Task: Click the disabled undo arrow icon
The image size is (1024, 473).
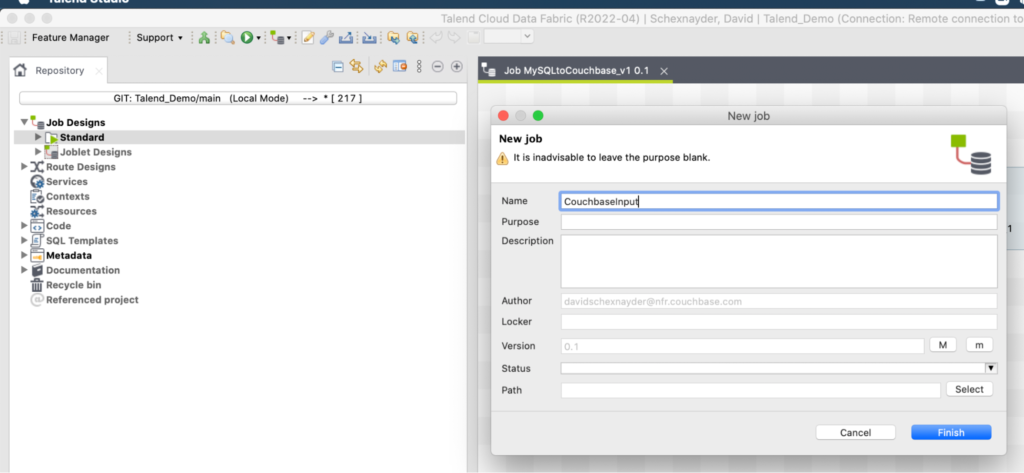Action: coord(436,38)
